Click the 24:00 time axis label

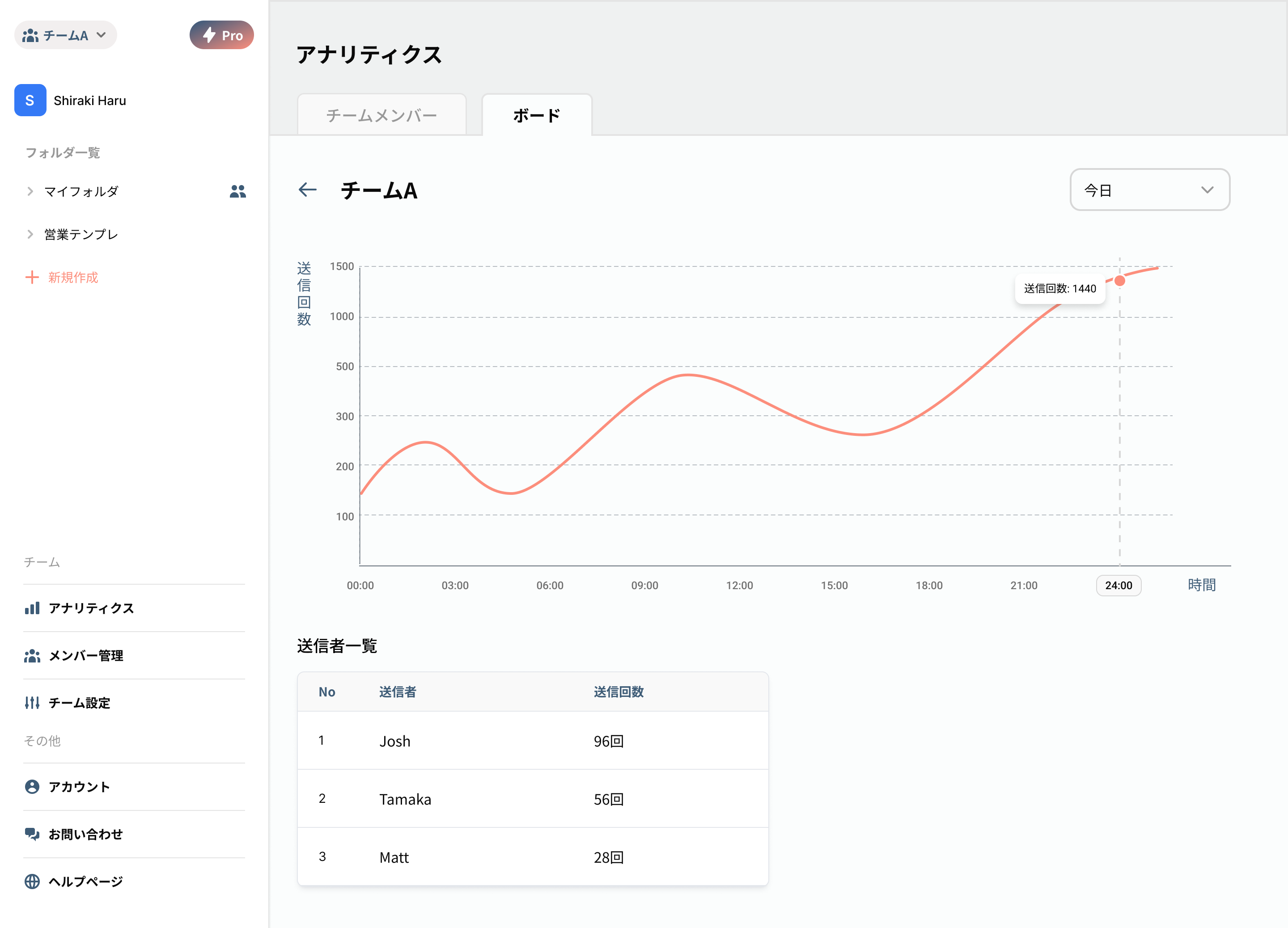1118,585
